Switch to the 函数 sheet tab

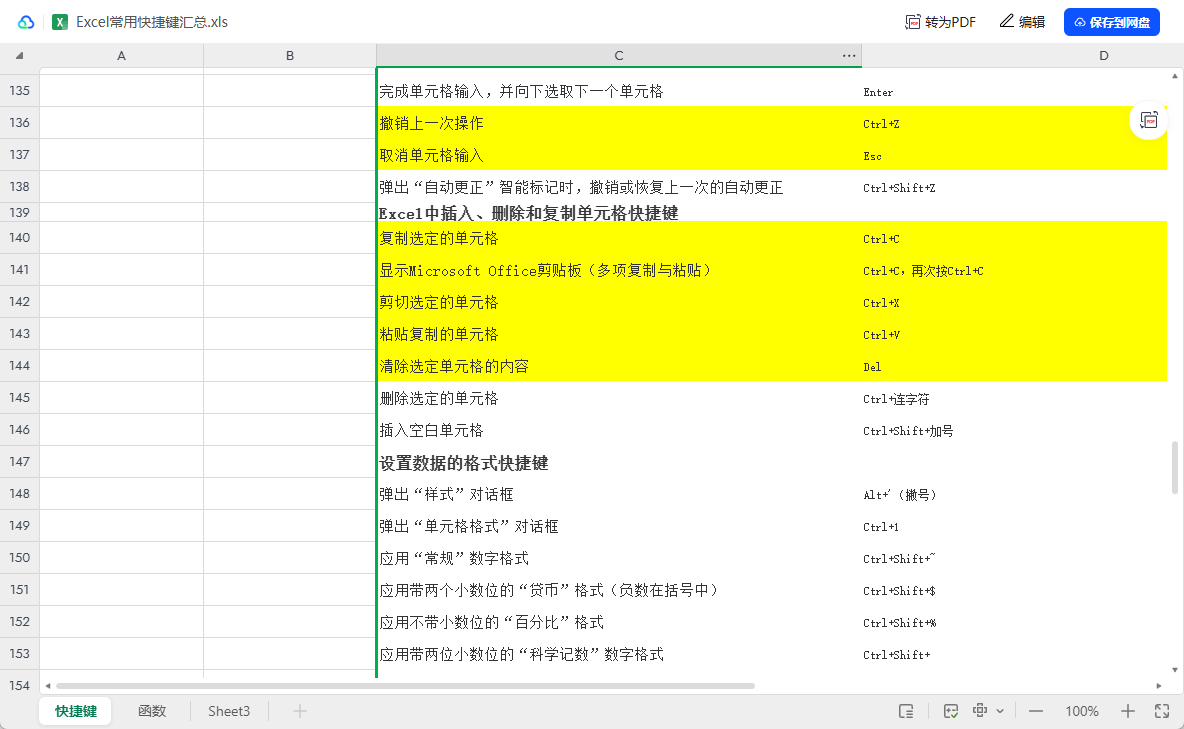tap(151, 711)
